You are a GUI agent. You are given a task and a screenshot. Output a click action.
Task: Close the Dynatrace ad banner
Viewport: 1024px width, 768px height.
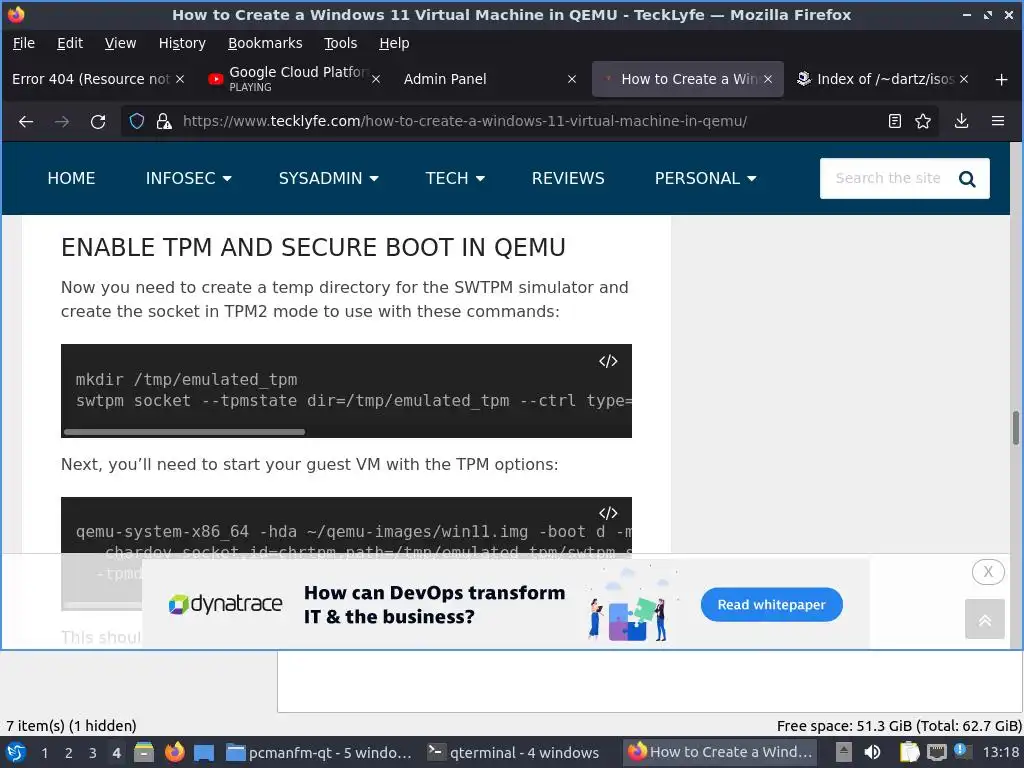point(988,572)
